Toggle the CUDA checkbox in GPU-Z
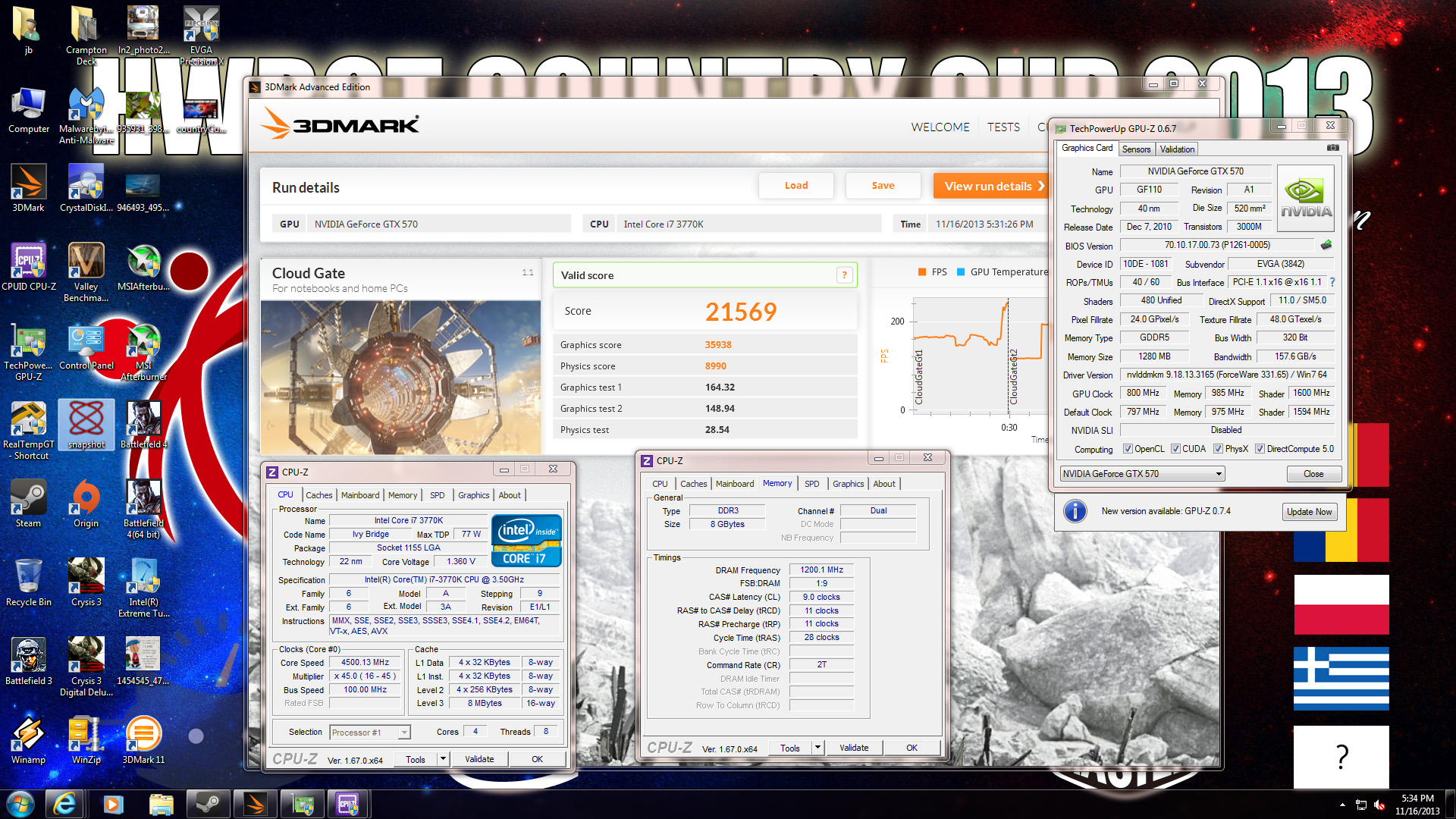1456x819 pixels. coord(1175,449)
